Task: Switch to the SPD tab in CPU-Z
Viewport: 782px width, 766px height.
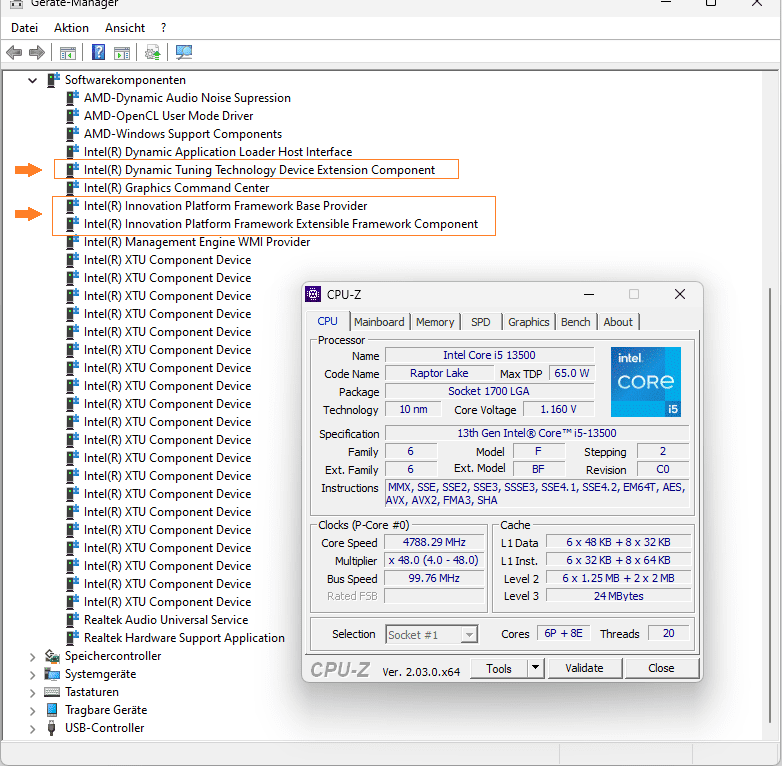Action: pos(481,322)
